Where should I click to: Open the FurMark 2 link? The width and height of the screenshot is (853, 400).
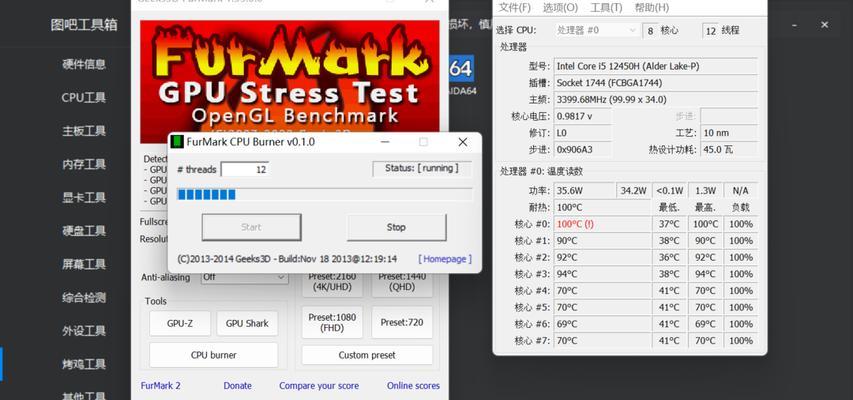tap(160, 385)
